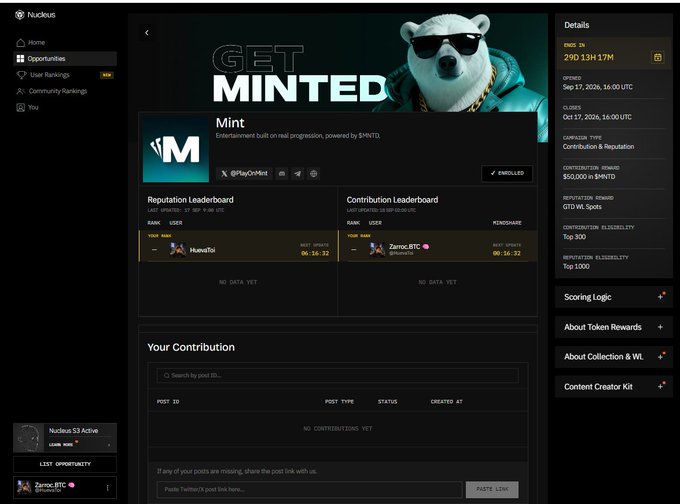Open the three-dot menu beside Zarroc.BTC account
This screenshot has width=680, height=504.
pos(108,488)
